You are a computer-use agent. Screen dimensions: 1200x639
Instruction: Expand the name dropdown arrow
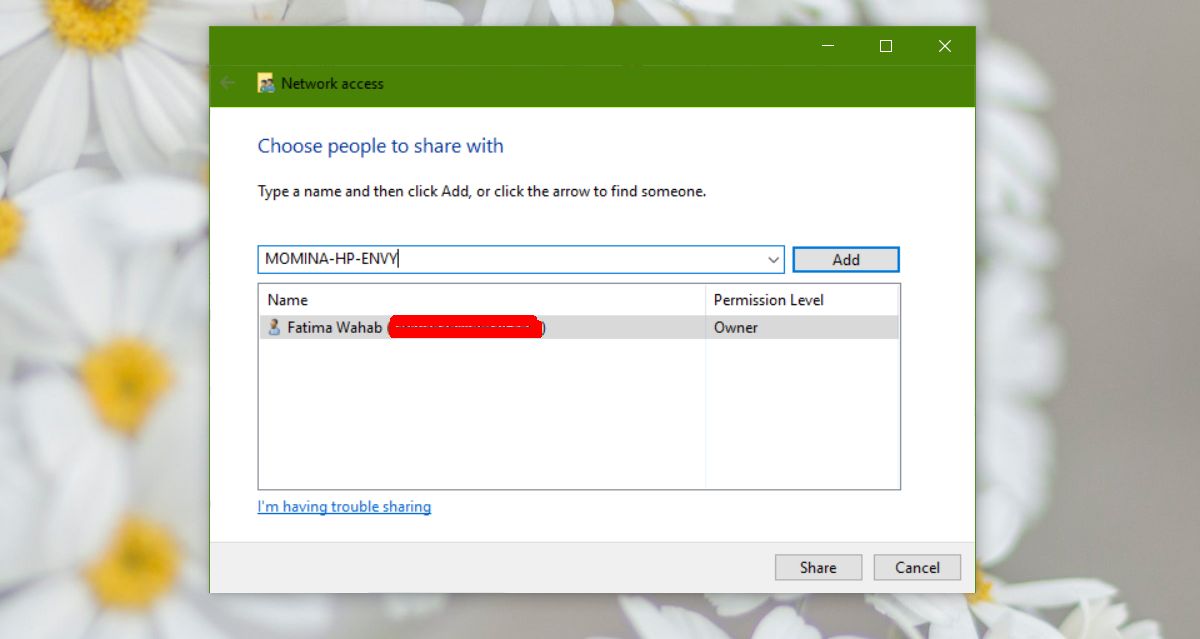pos(774,259)
